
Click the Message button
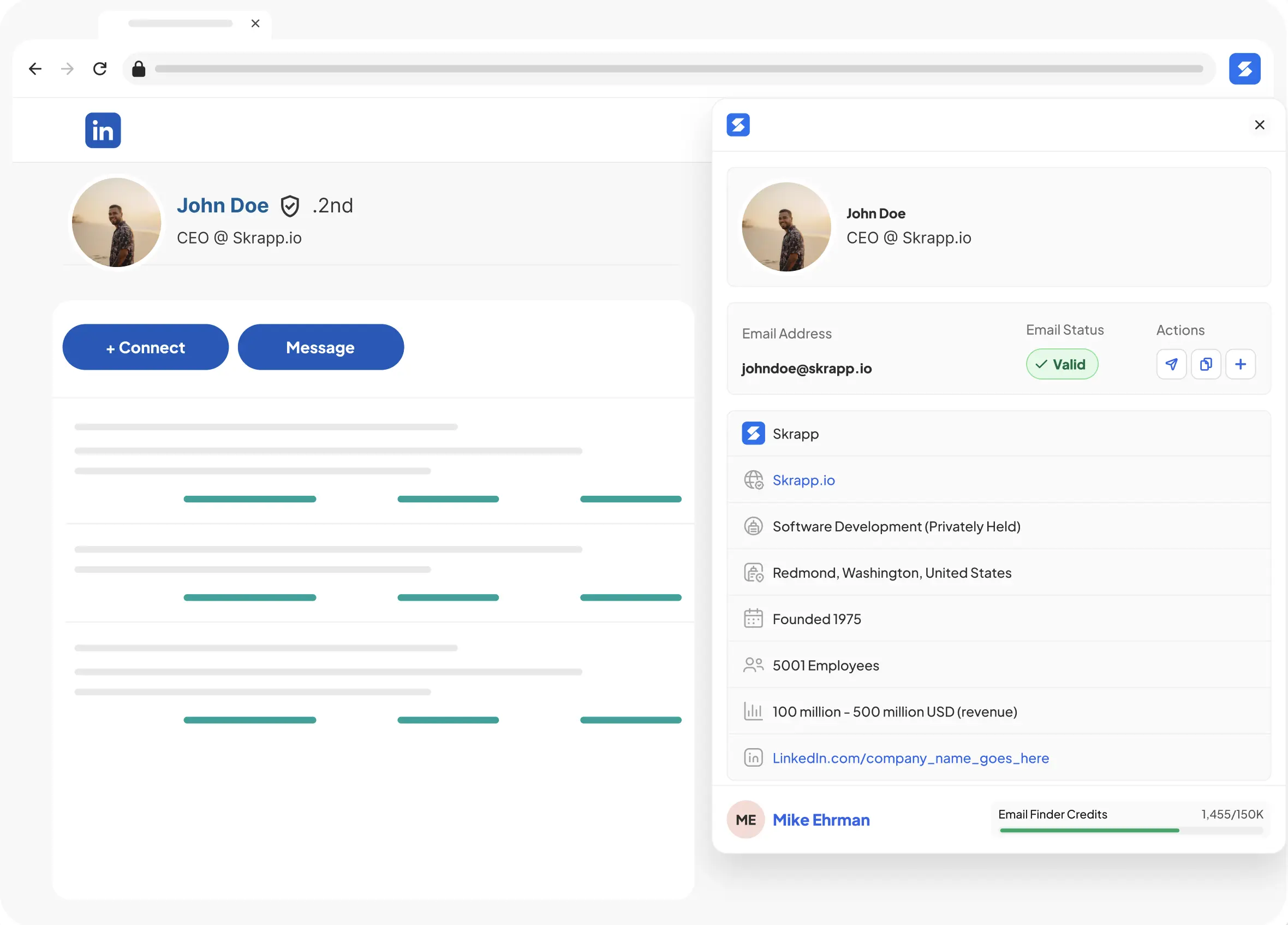(x=320, y=347)
